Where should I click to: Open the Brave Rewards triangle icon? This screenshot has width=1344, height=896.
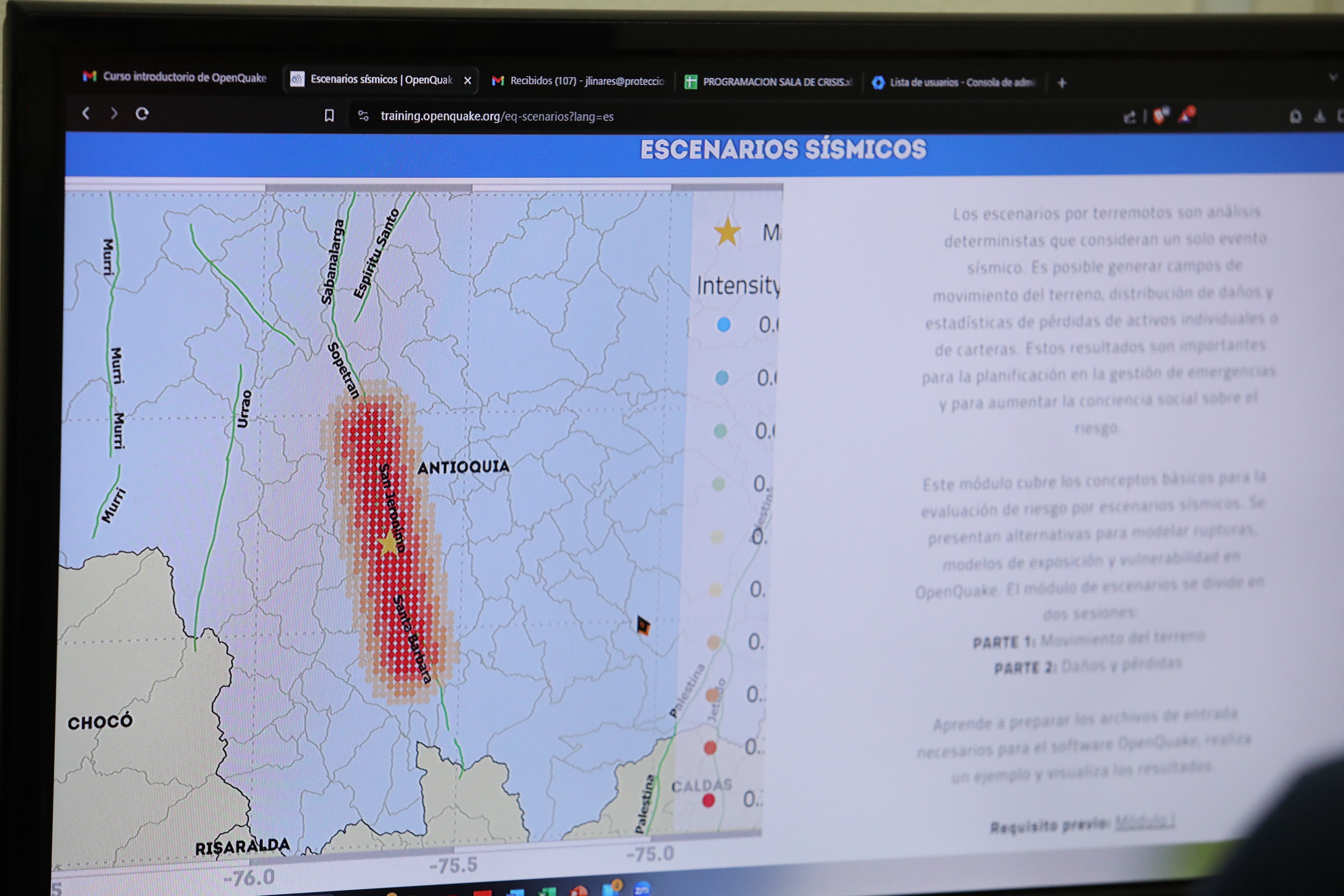pyautogui.click(x=1187, y=115)
